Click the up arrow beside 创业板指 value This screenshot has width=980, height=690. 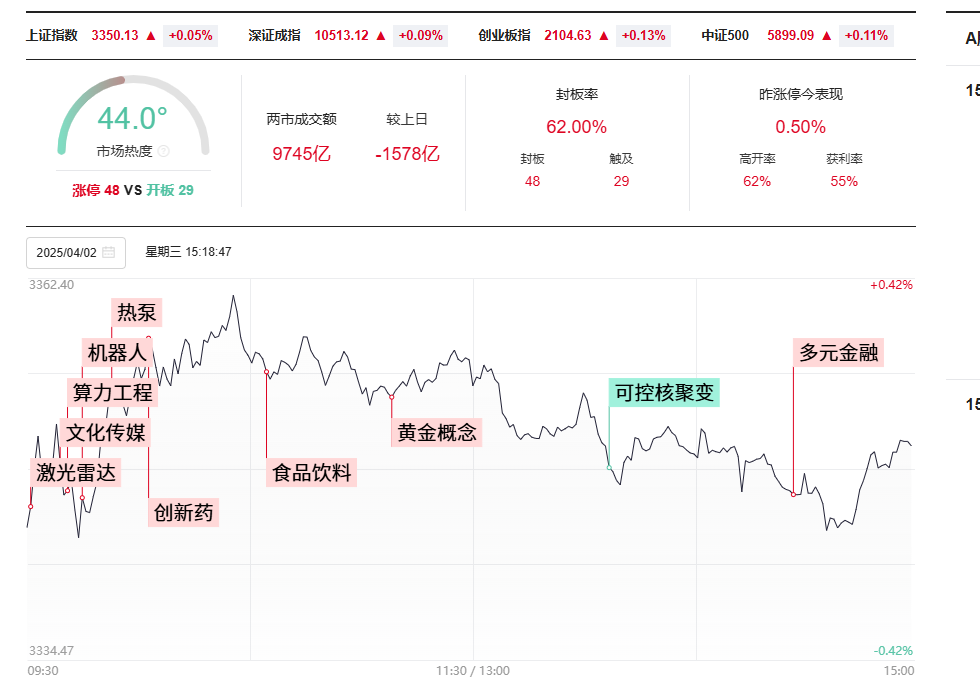click(x=604, y=36)
